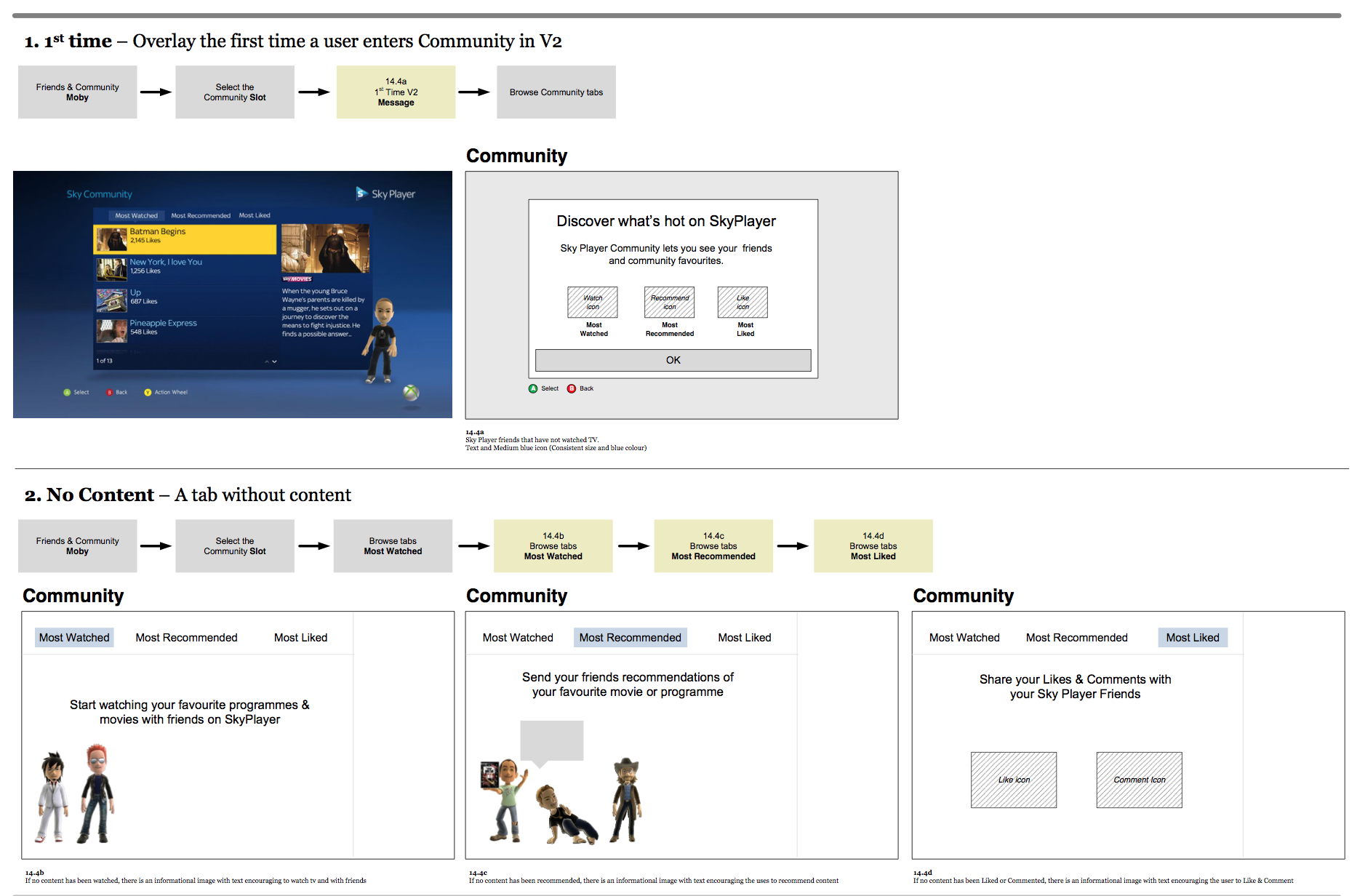Click the large Batman preview image
Screen dimensions: 1357x896
point(325,248)
